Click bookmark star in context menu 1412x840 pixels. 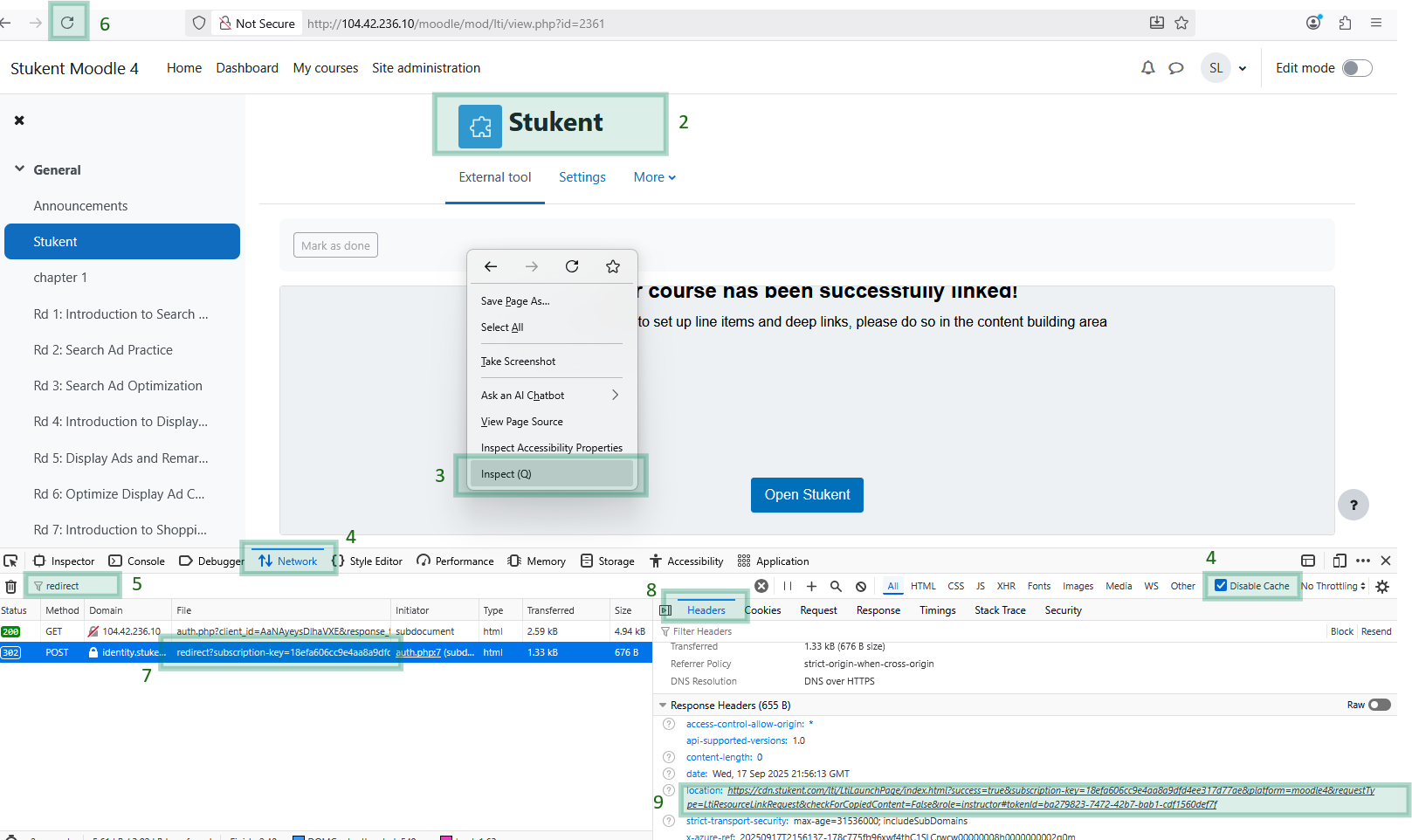(x=613, y=266)
